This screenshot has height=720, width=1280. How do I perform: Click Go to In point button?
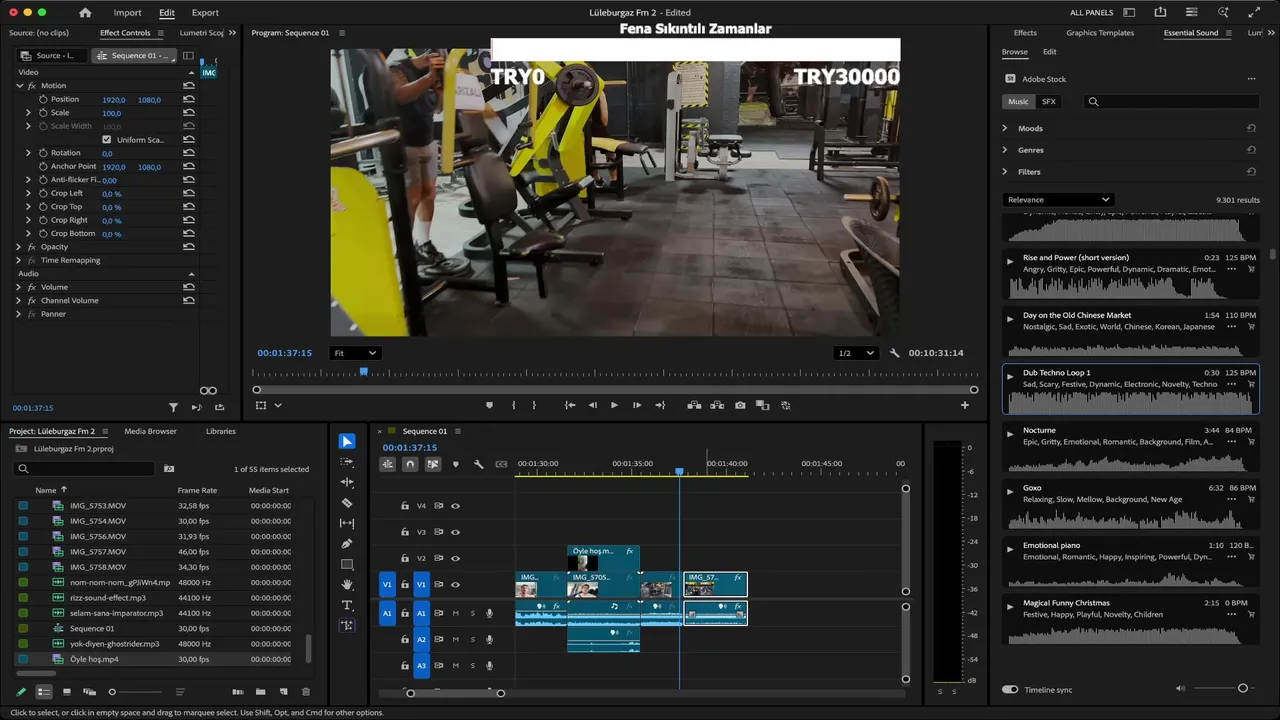point(570,405)
